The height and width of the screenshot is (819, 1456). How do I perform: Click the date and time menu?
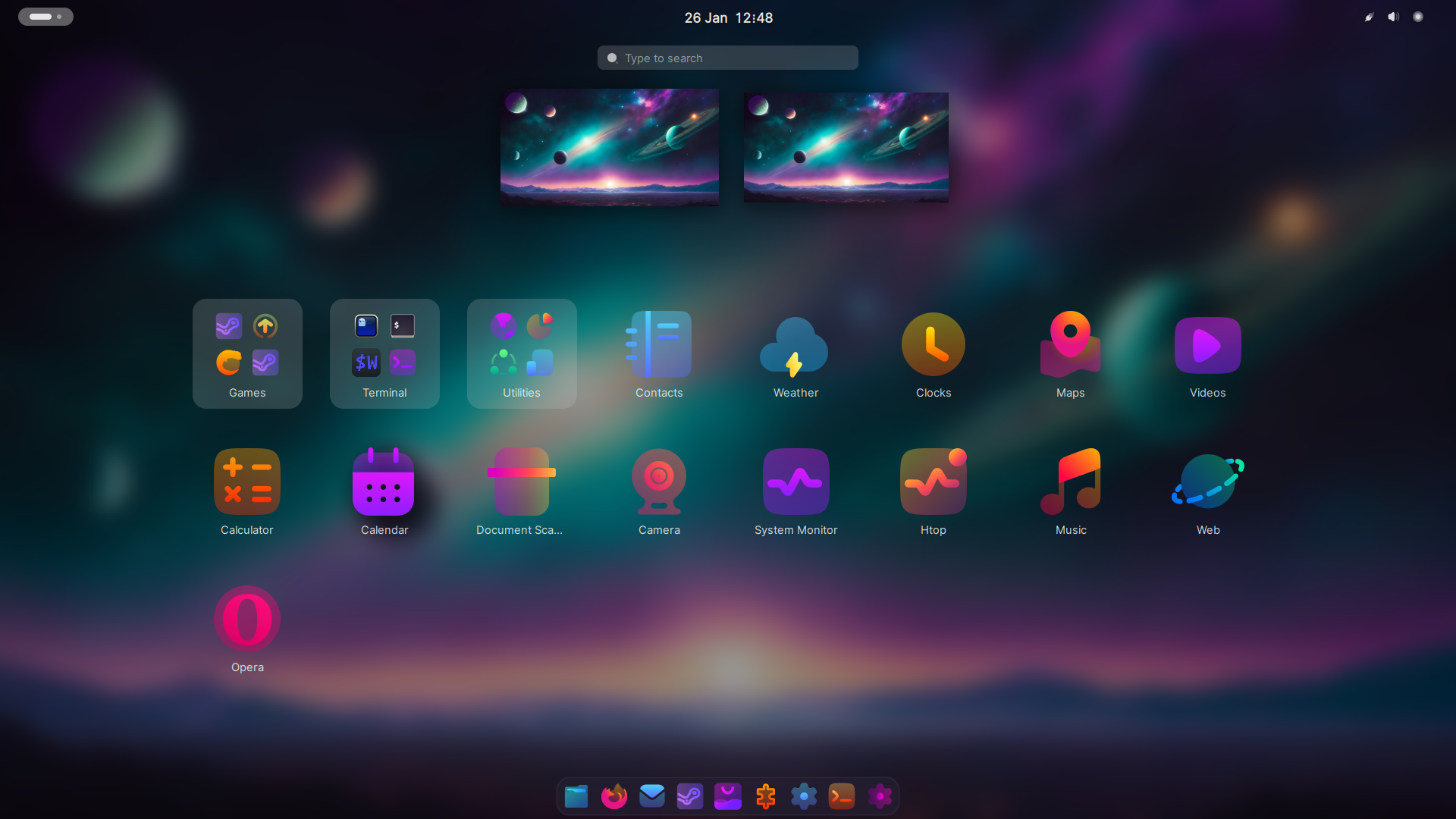[728, 17]
